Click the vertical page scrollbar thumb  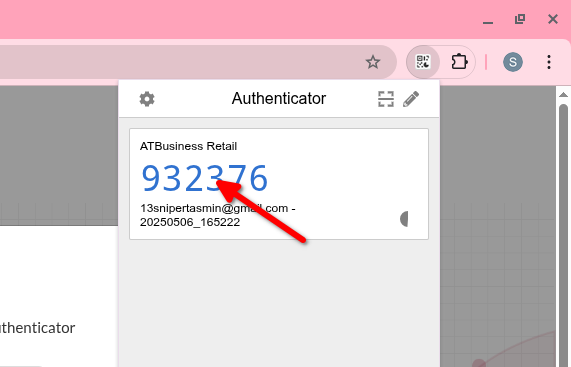click(x=563, y=235)
